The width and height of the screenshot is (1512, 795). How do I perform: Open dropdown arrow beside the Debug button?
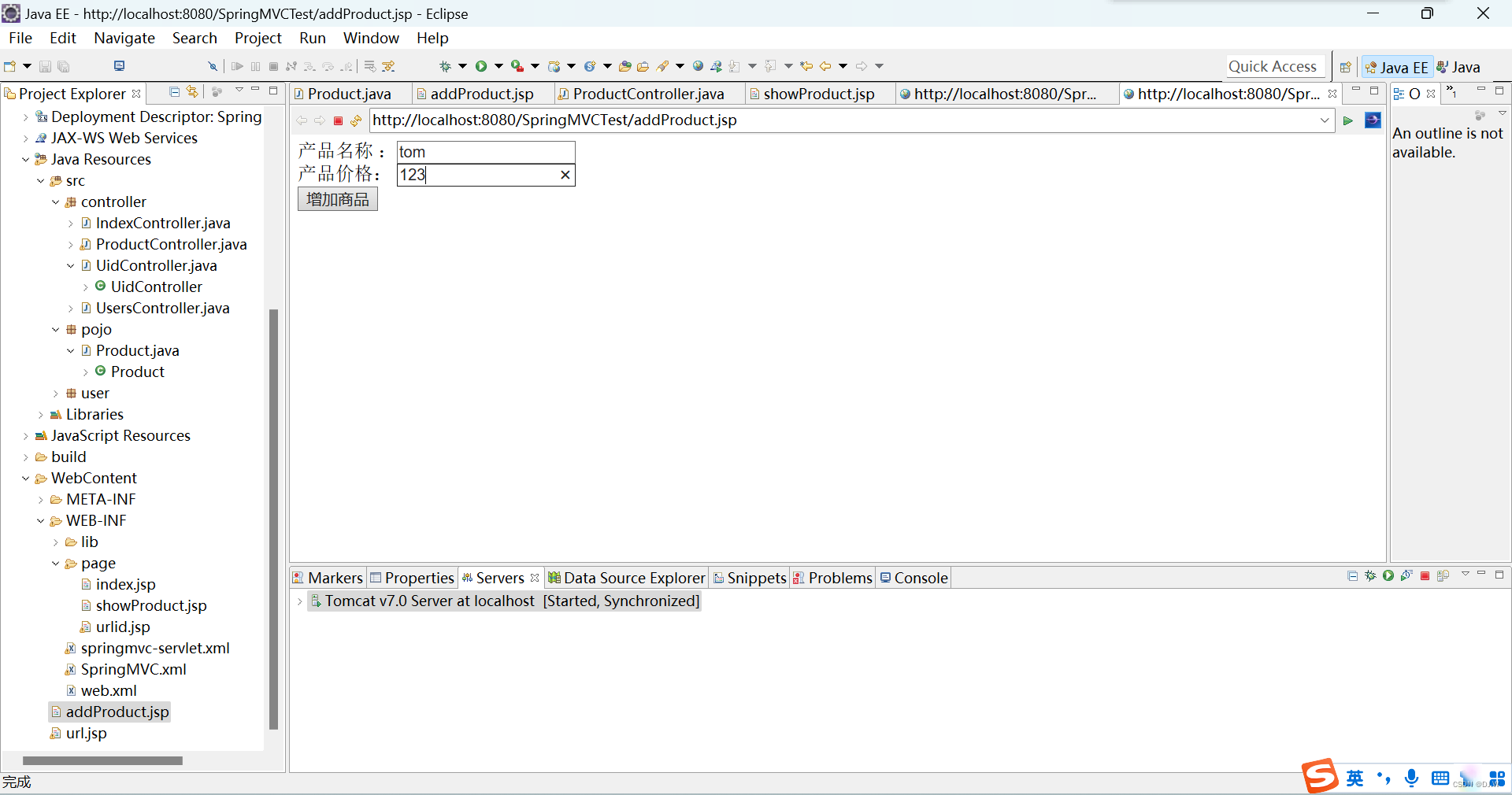(x=462, y=66)
